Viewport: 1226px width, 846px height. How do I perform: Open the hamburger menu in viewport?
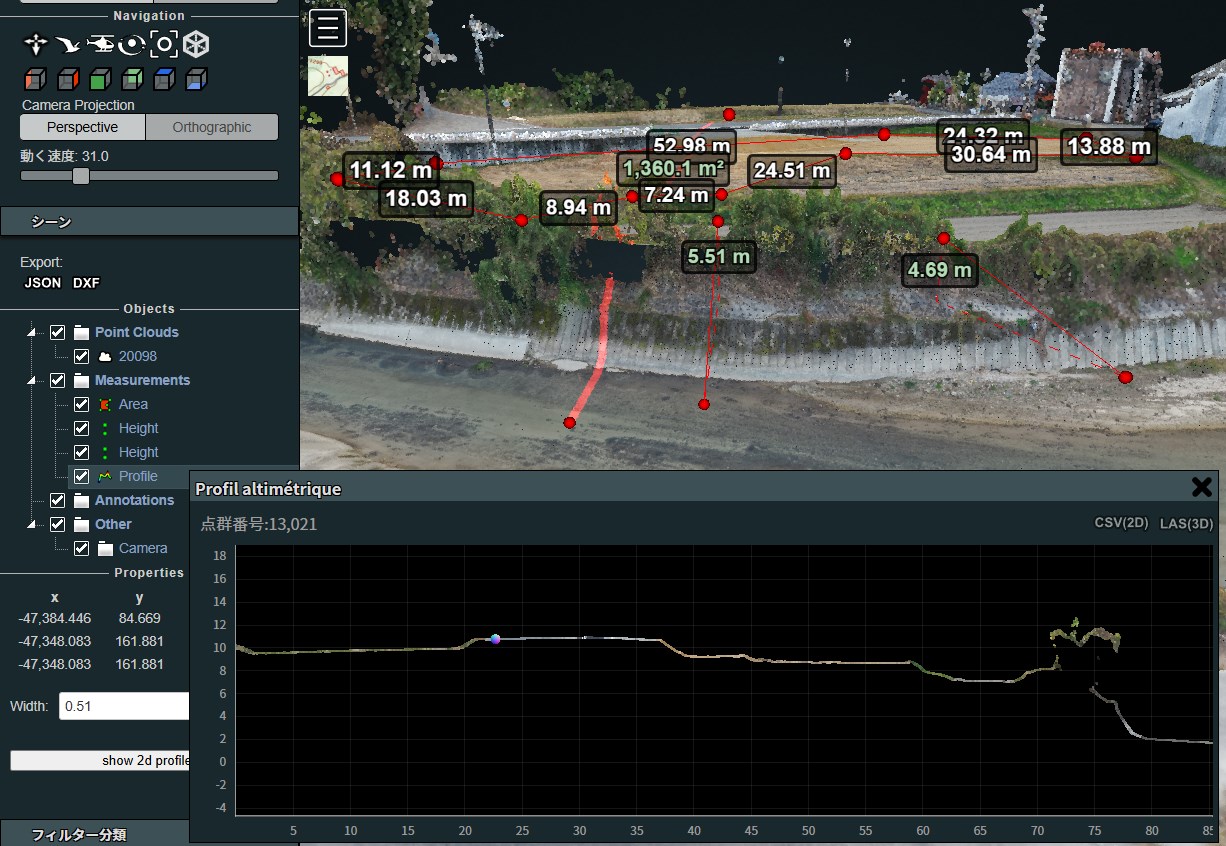[x=328, y=28]
